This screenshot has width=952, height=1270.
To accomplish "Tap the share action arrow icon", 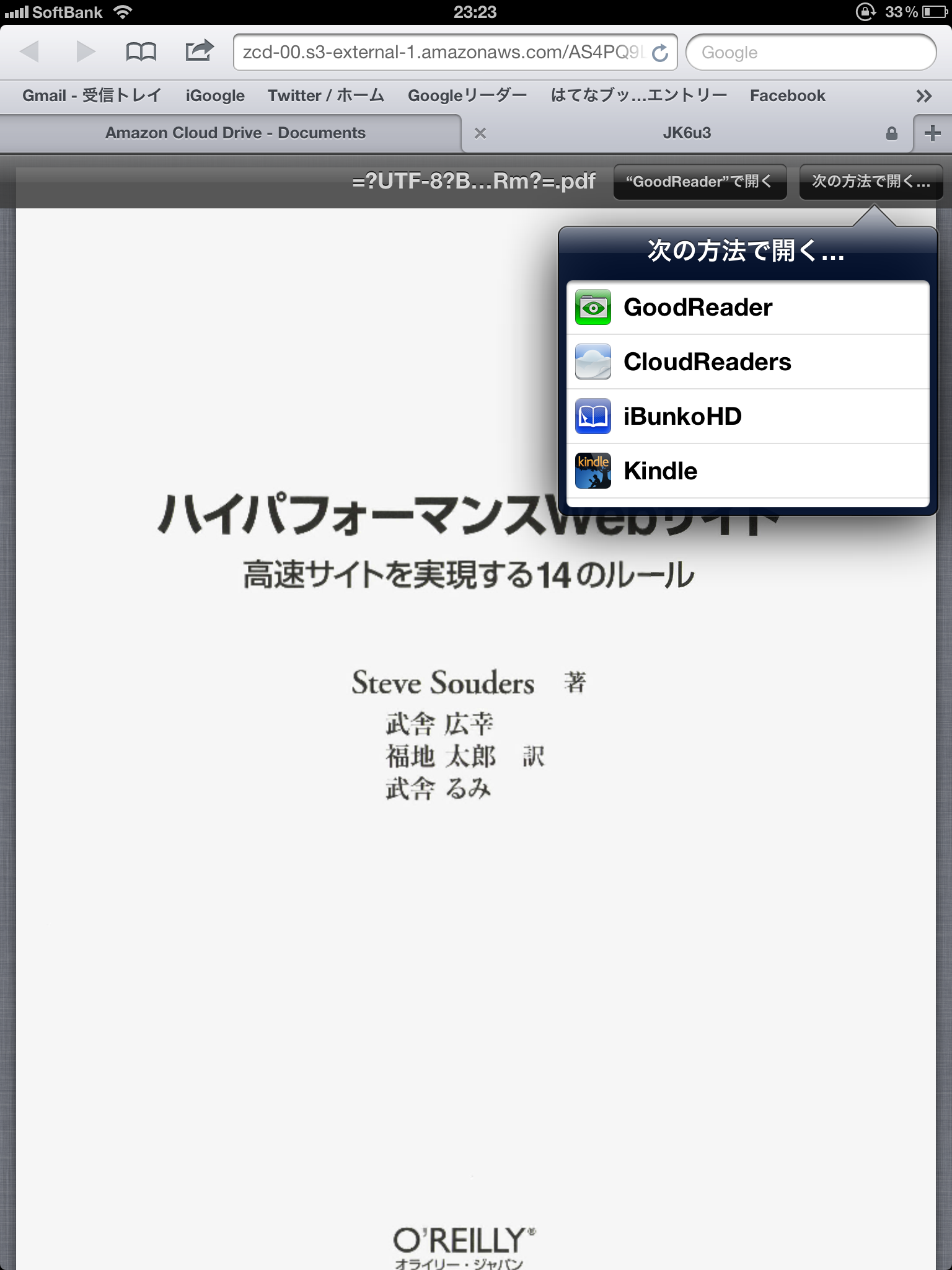I will pyautogui.click(x=200, y=50).
